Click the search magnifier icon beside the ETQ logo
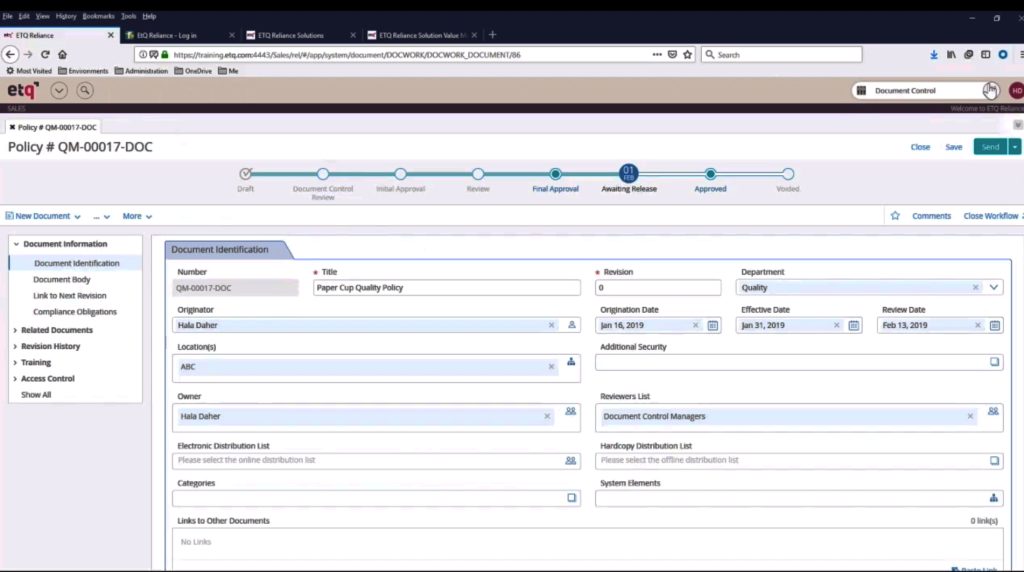1024x572 pixels. (x=85, y=90)
